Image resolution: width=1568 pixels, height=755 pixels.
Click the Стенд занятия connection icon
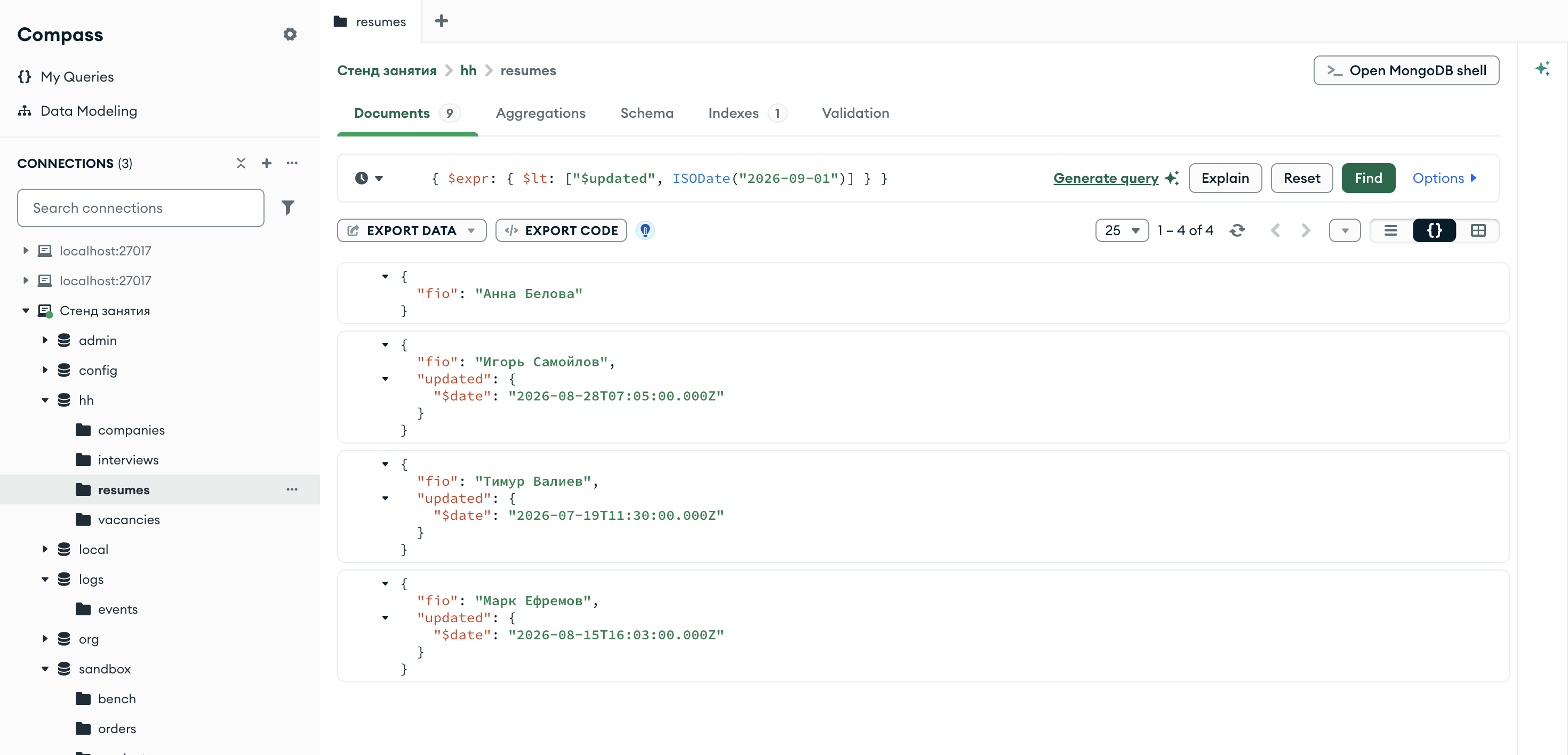click(x=45, y=311)
